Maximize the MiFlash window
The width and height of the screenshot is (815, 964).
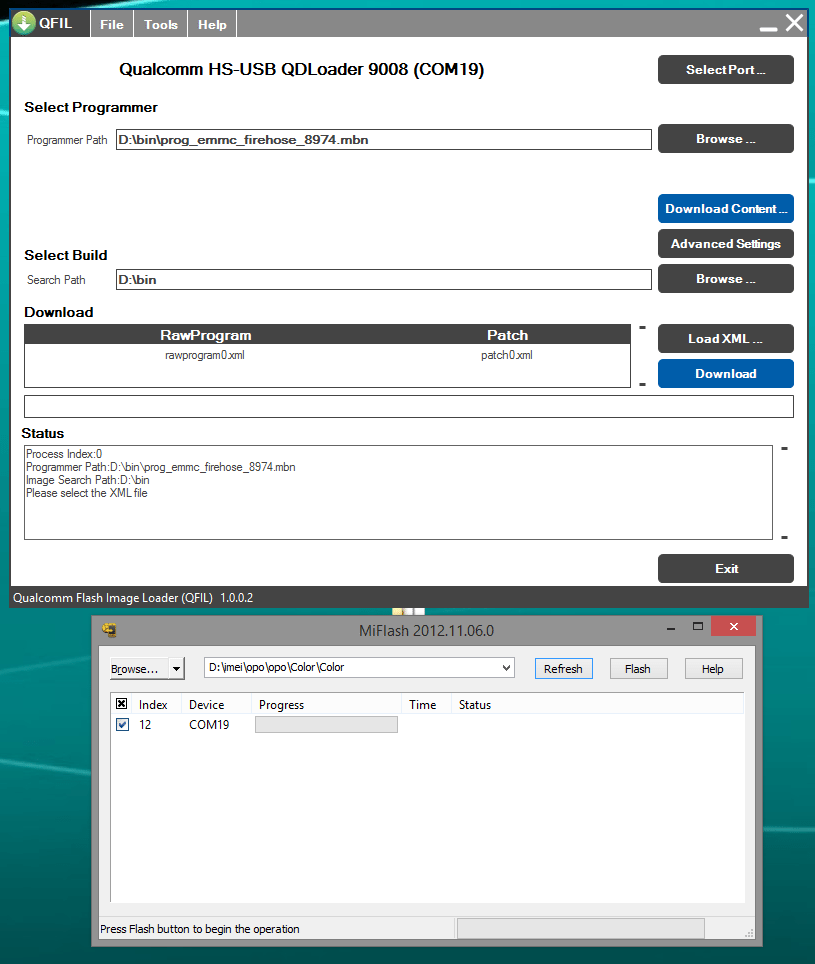pos(698,628)
